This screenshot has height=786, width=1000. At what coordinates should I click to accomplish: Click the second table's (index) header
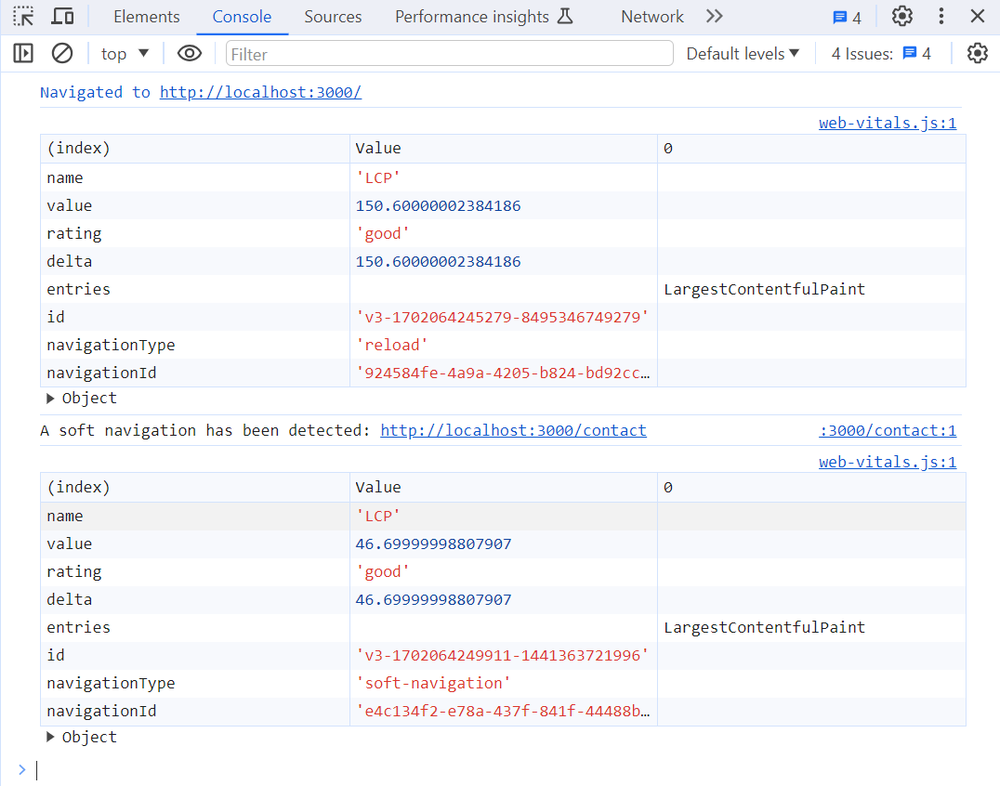click(195, 487)
